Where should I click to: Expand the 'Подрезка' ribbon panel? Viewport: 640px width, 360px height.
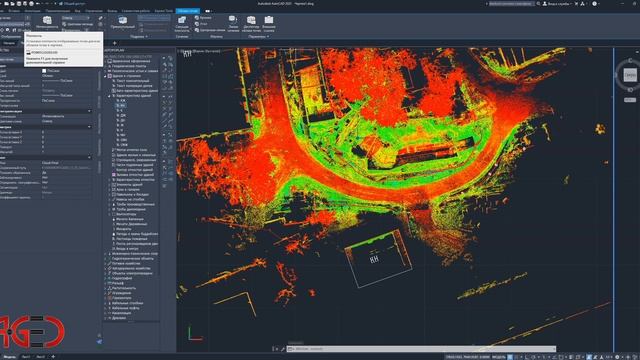(139, 37)
